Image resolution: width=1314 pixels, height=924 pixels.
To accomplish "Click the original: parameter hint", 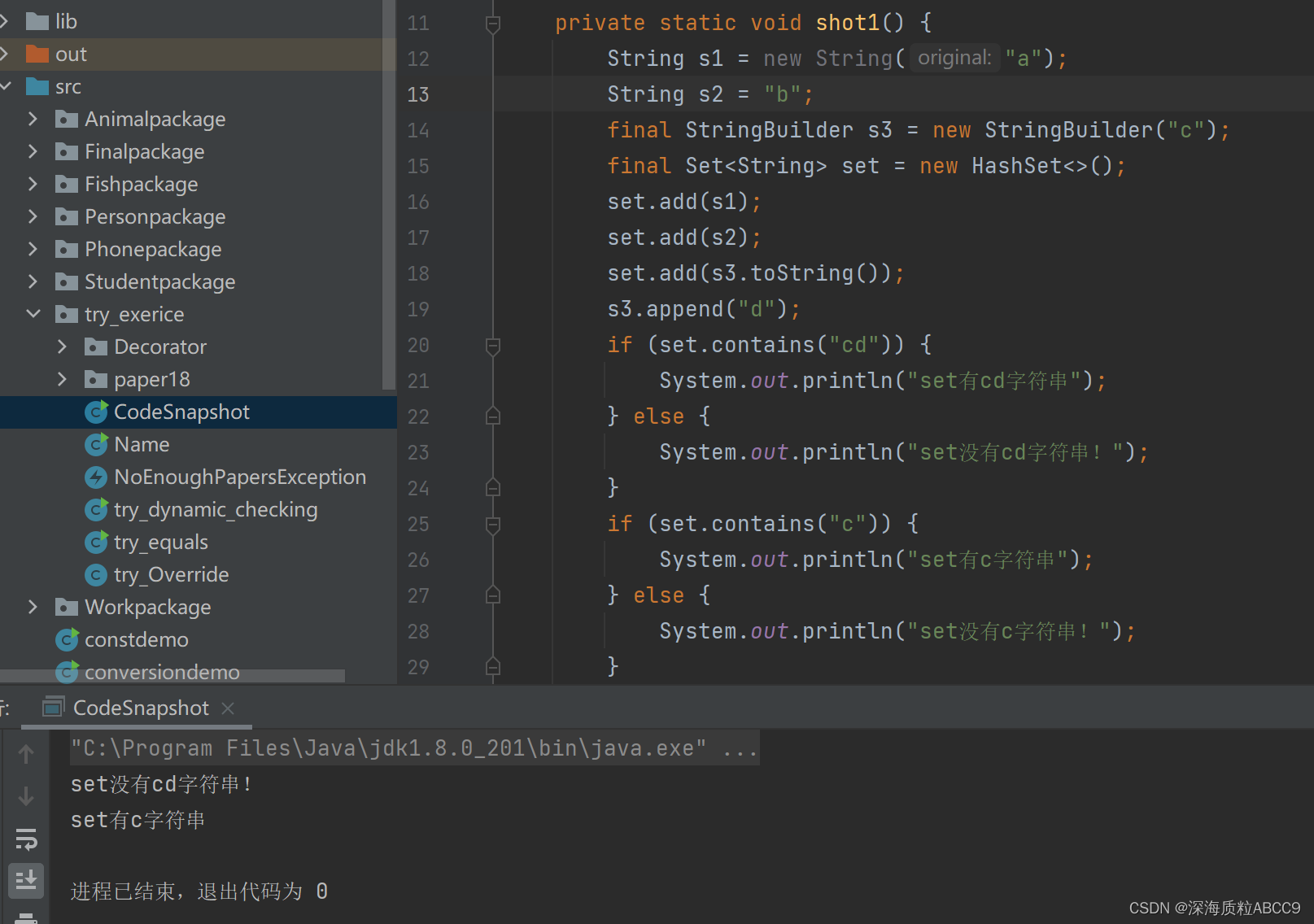I will (x=954, y=58).
